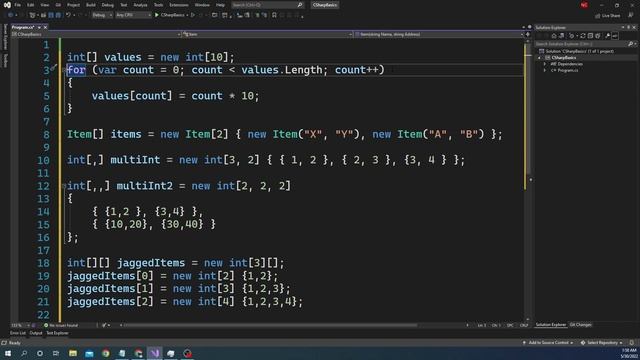Viewport: 640px width, 360px height.
Task: Open the Extensions menu
Action: pyautogui.click(x=179, y=5)
